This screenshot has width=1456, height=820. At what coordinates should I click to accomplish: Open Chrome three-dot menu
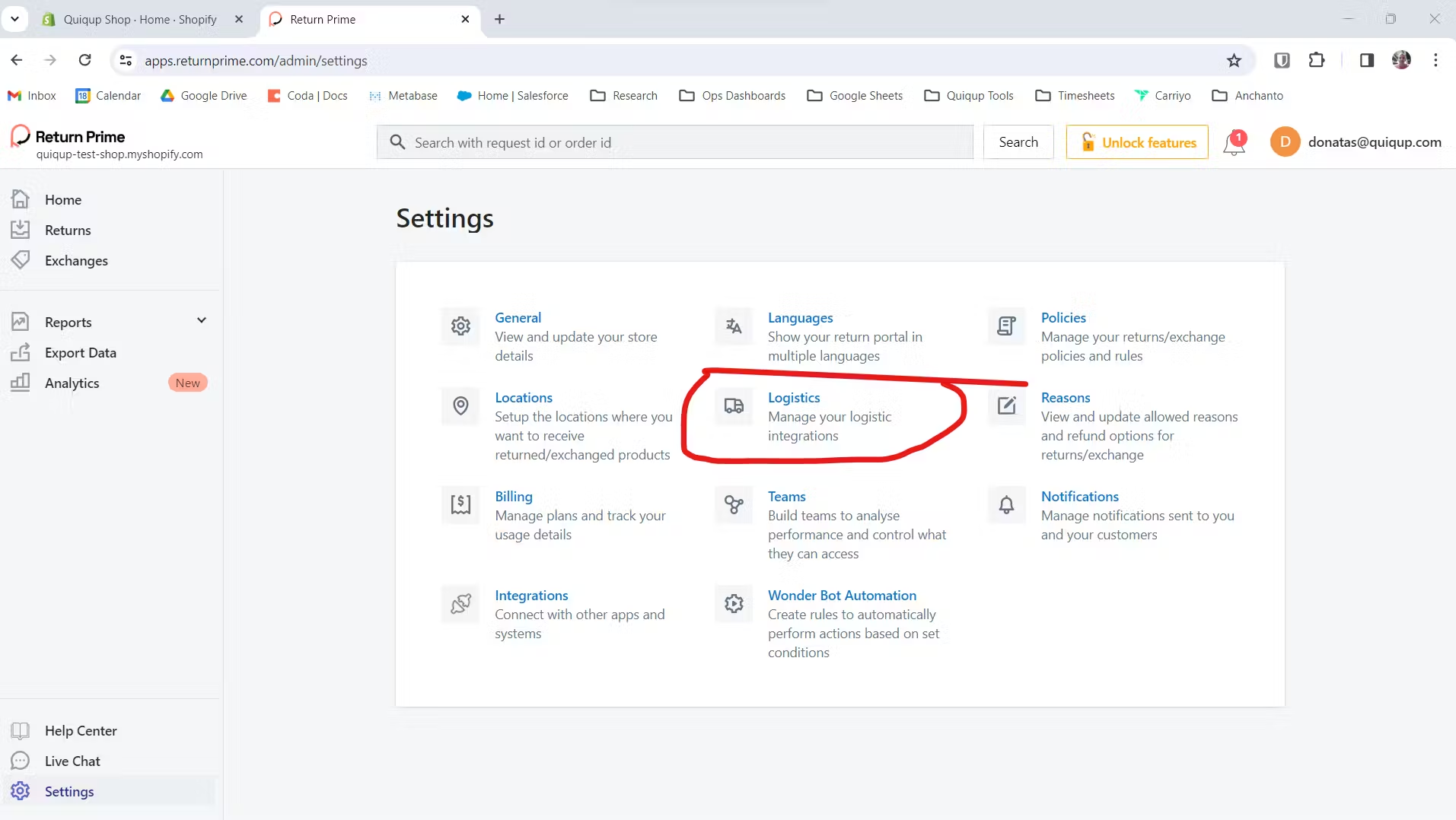click(x=1435, y=60)
